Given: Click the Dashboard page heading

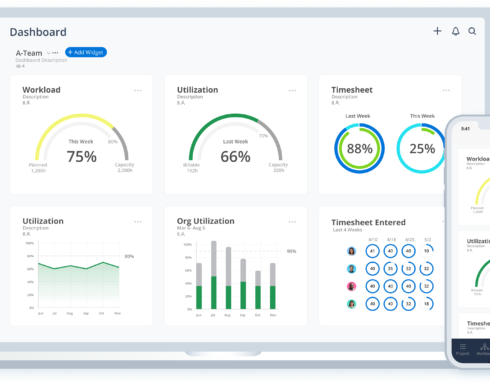Looking at the screenshot, I should coord(38,32).
